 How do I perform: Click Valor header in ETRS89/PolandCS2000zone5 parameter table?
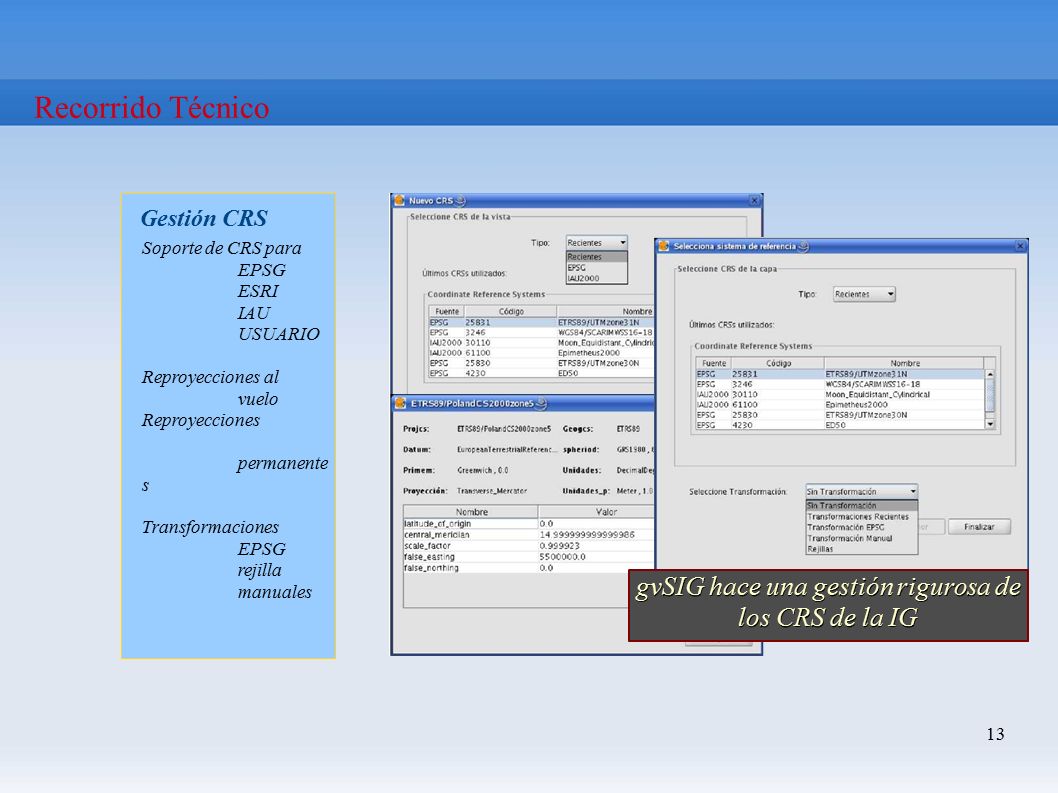point(596,512)
